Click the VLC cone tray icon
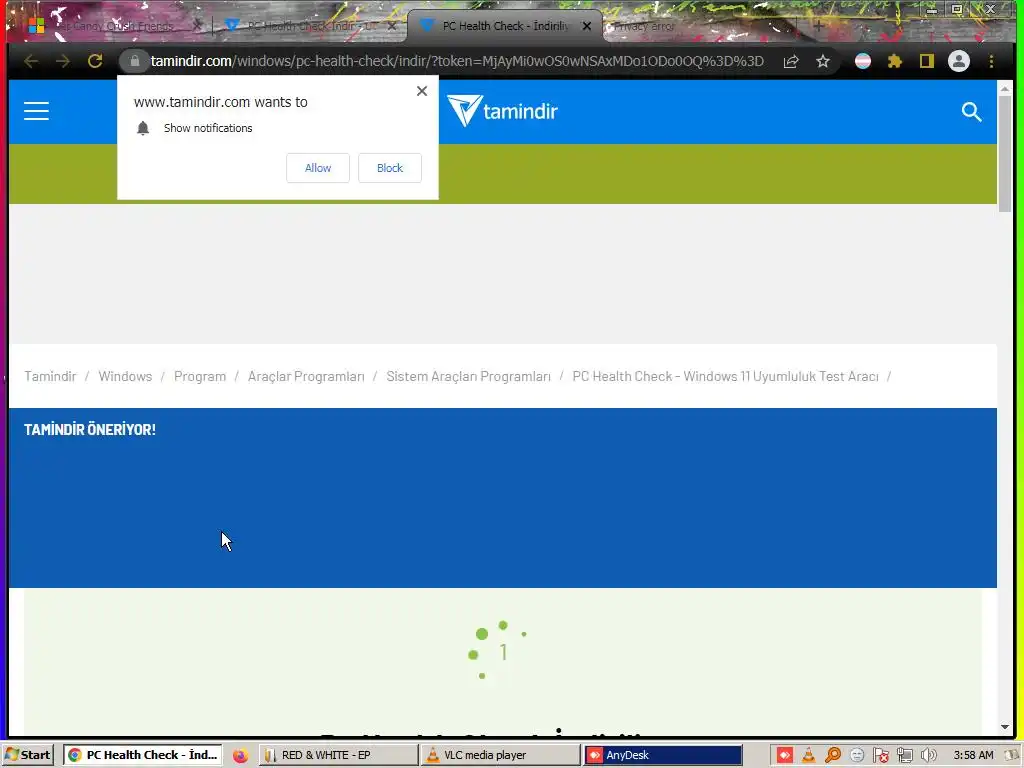This screenshot has height=768, width=1024. [x=808, y=756]
